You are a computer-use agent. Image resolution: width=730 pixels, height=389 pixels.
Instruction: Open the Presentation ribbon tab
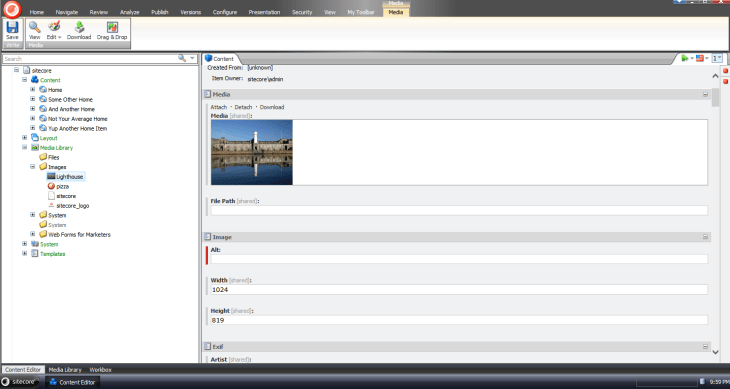264,12
